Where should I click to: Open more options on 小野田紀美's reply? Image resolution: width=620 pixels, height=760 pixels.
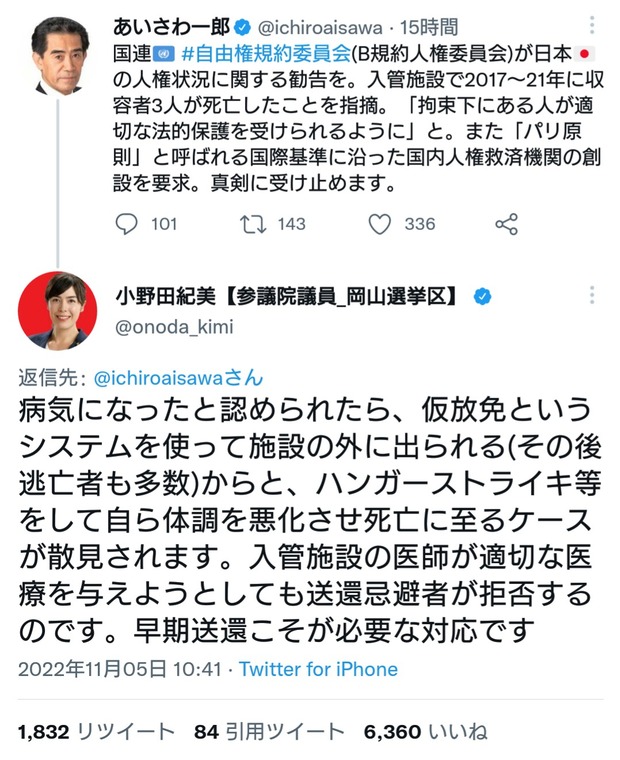592,295
